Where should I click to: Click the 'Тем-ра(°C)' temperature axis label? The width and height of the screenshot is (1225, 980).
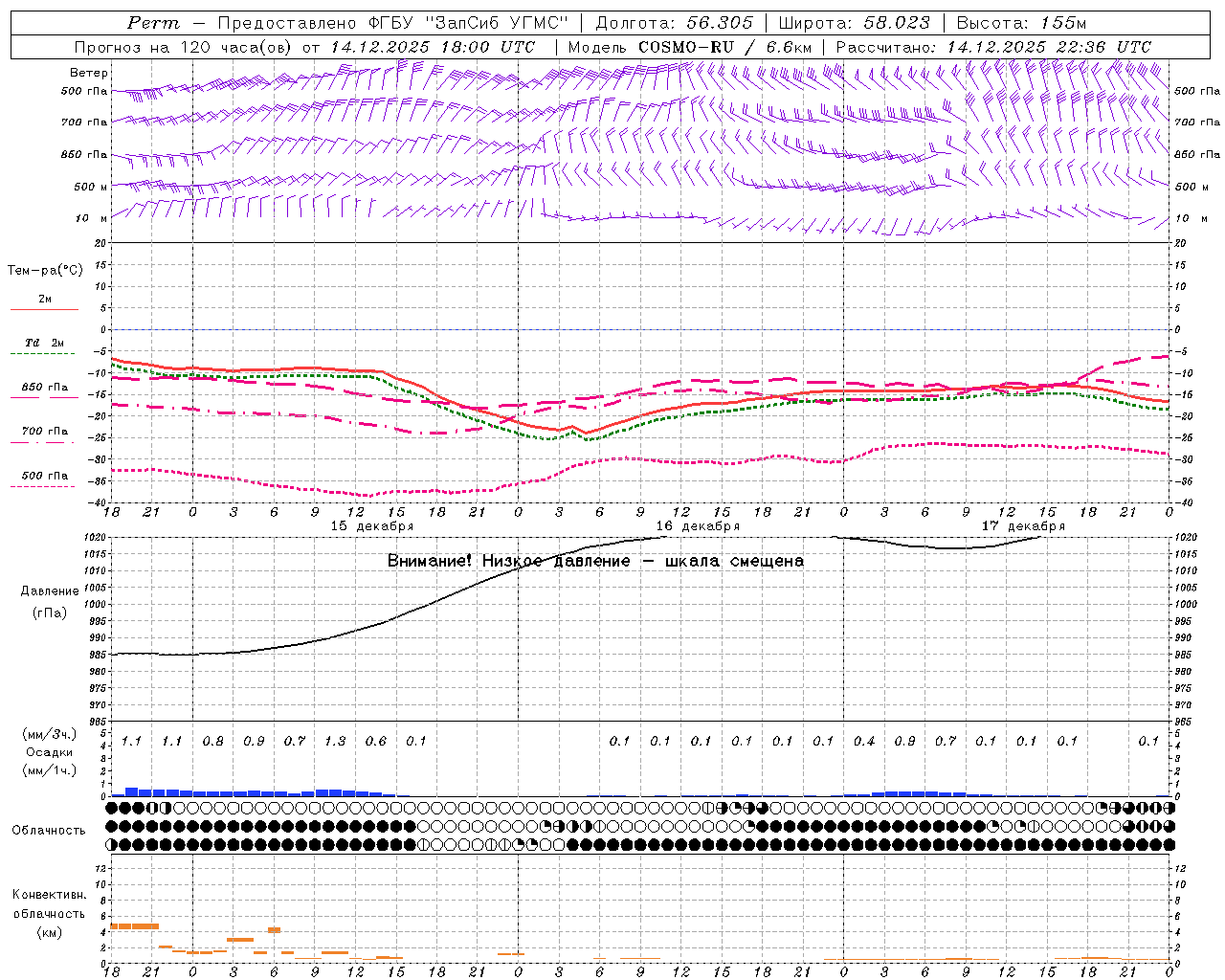(45, 271)
